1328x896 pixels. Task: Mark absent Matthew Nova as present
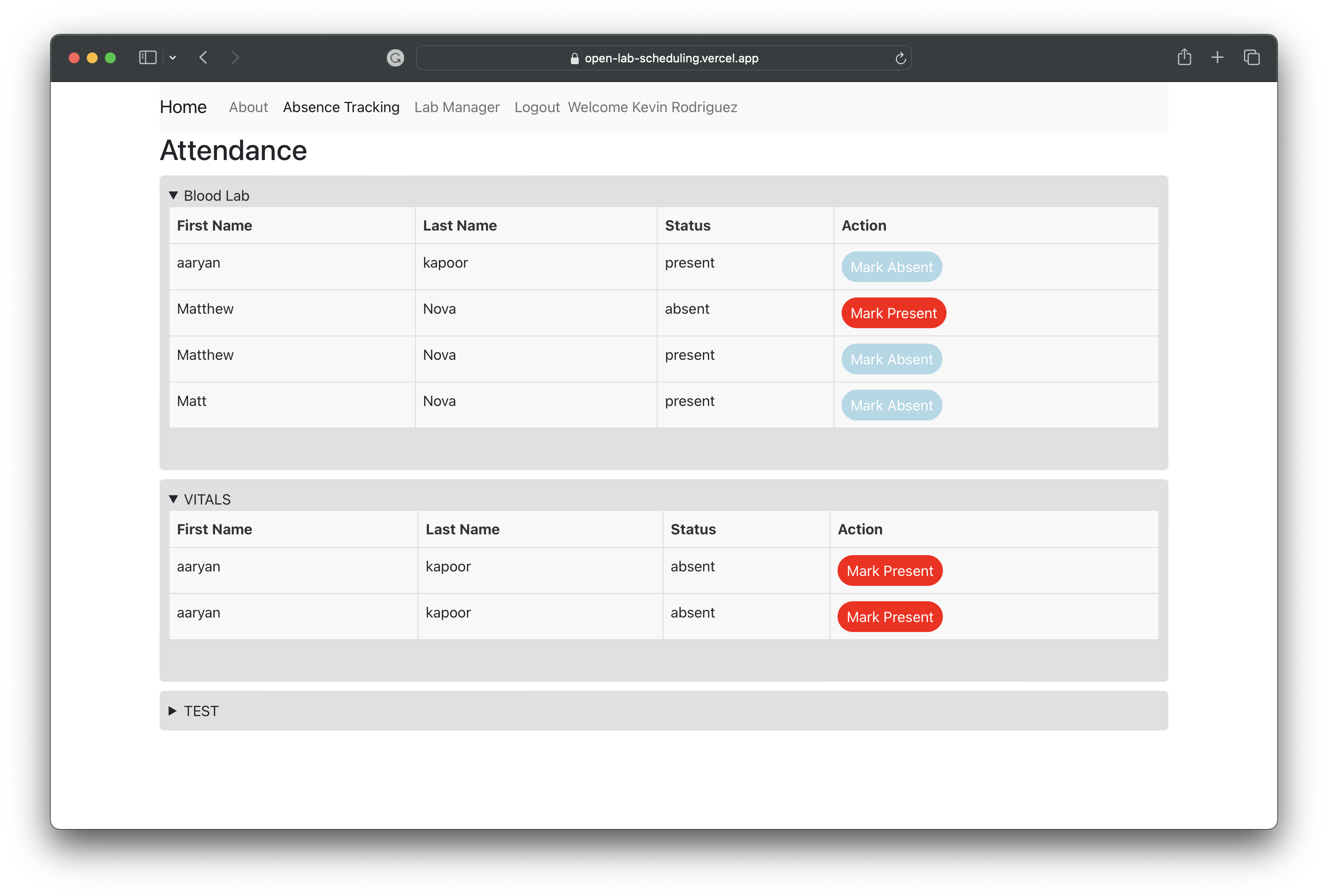893,313
